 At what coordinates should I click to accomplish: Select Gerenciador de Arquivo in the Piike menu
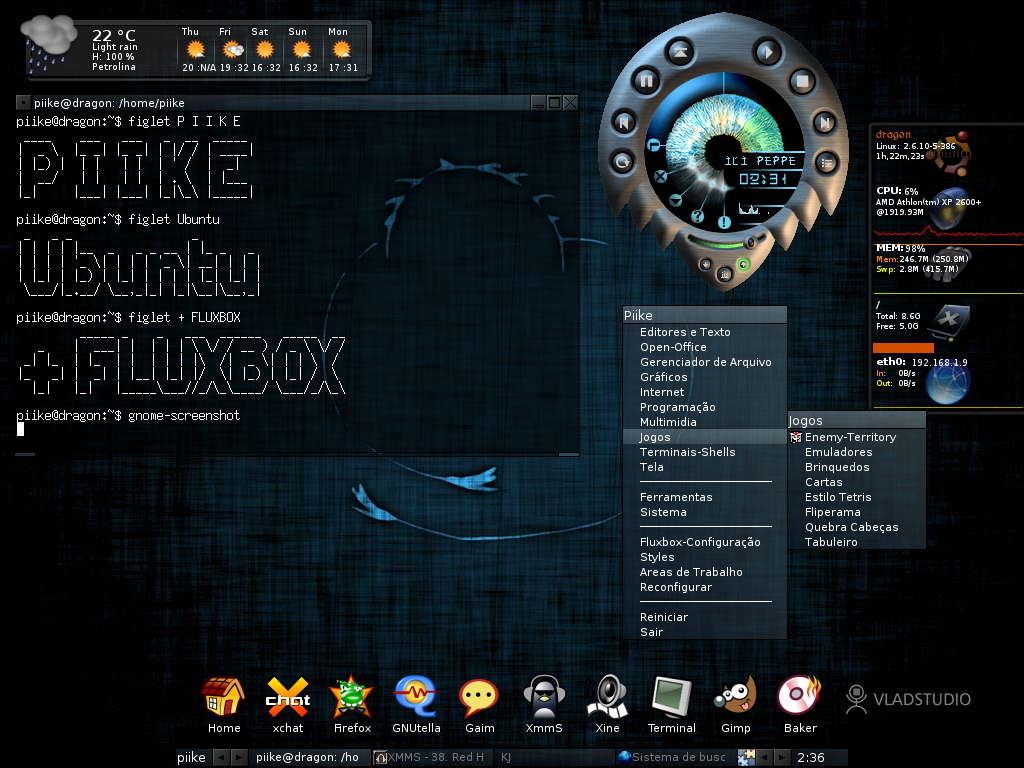[705, 362]
